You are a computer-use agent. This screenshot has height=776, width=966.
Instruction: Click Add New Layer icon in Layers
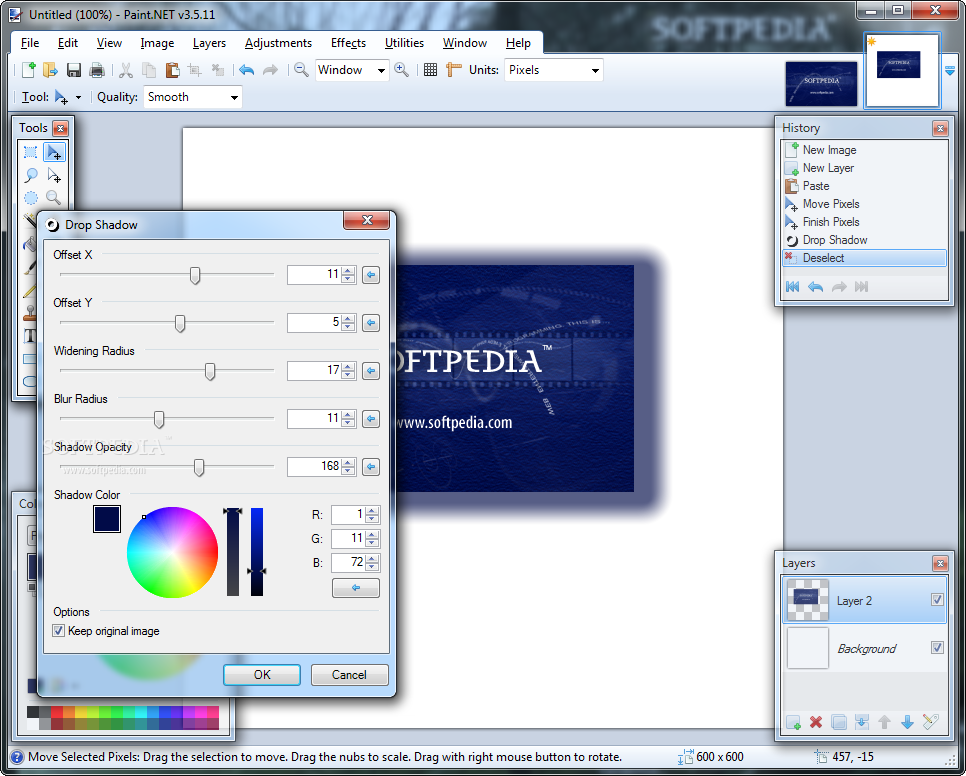[x=794, y=722]
